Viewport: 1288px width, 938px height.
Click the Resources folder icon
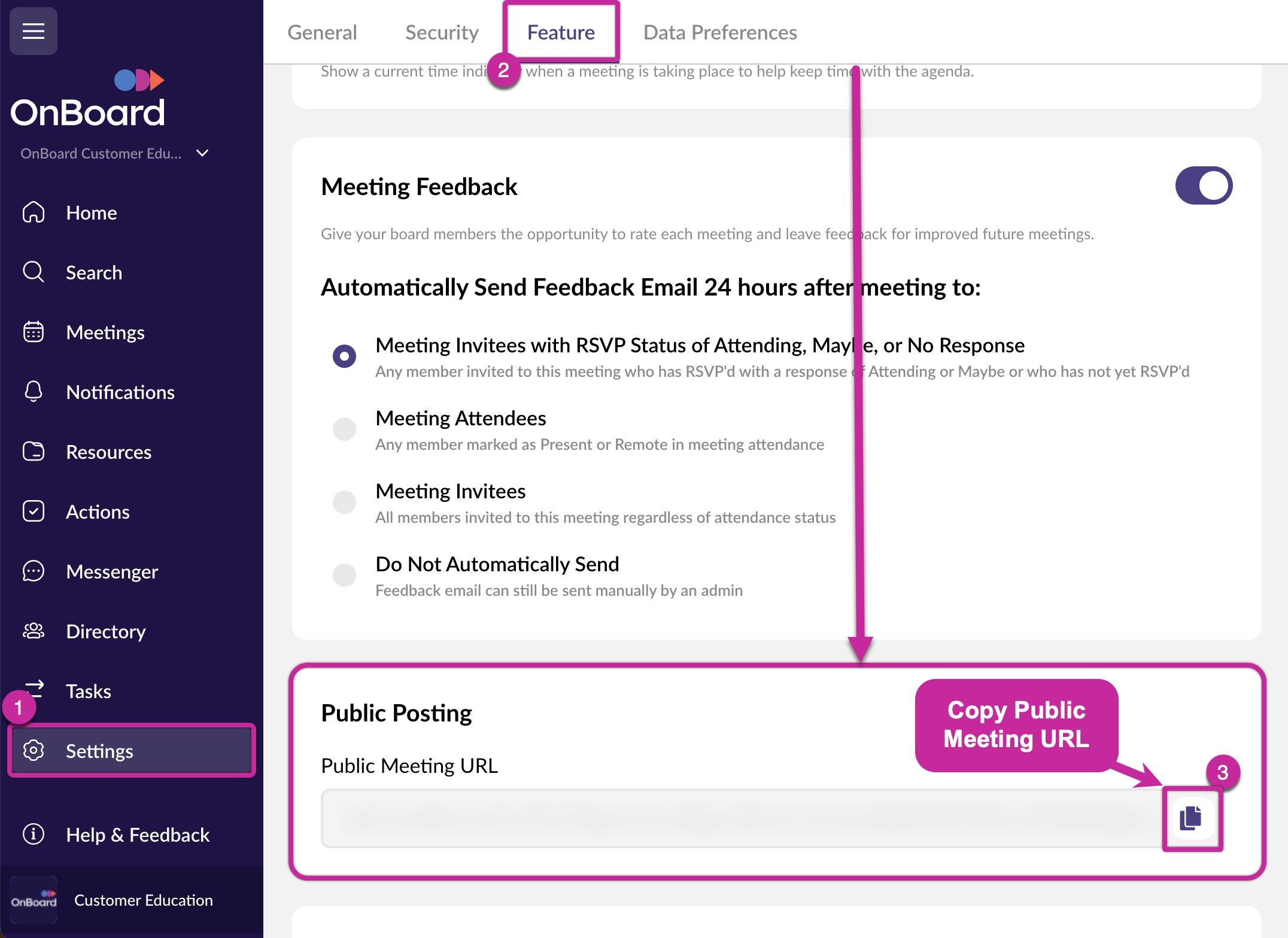(x=34, y=452)
